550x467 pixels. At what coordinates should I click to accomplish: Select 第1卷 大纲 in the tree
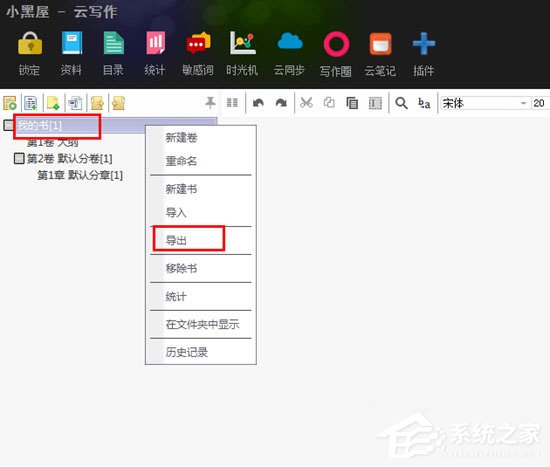pos(53,142)
